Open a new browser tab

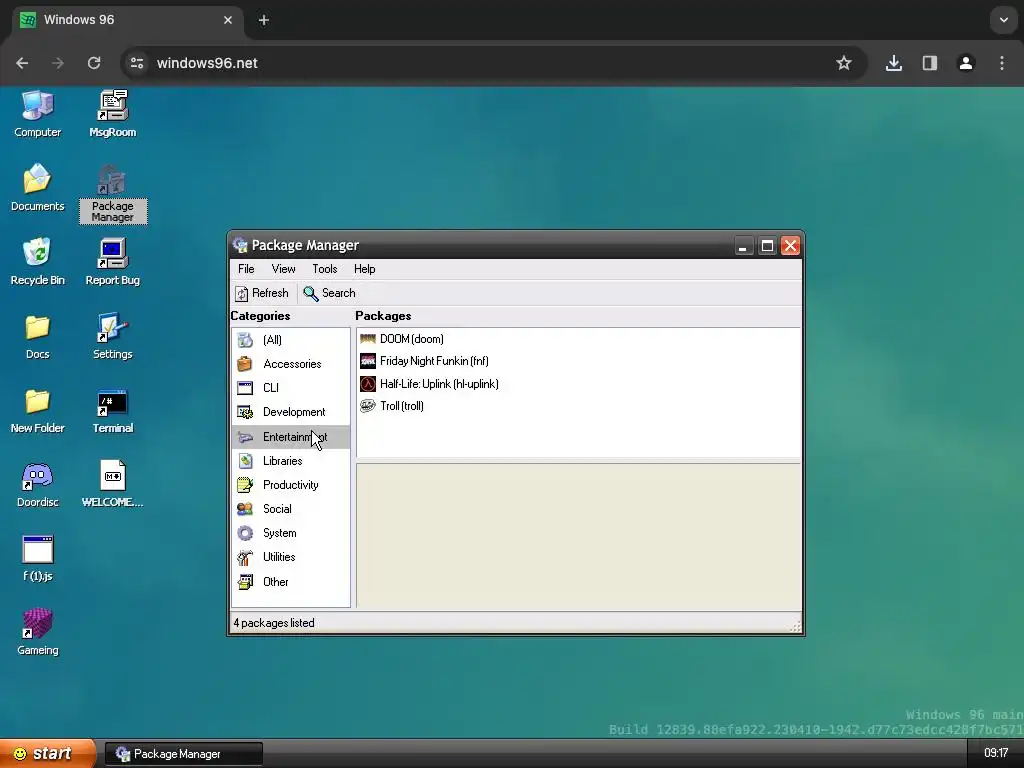click(264, 20)
